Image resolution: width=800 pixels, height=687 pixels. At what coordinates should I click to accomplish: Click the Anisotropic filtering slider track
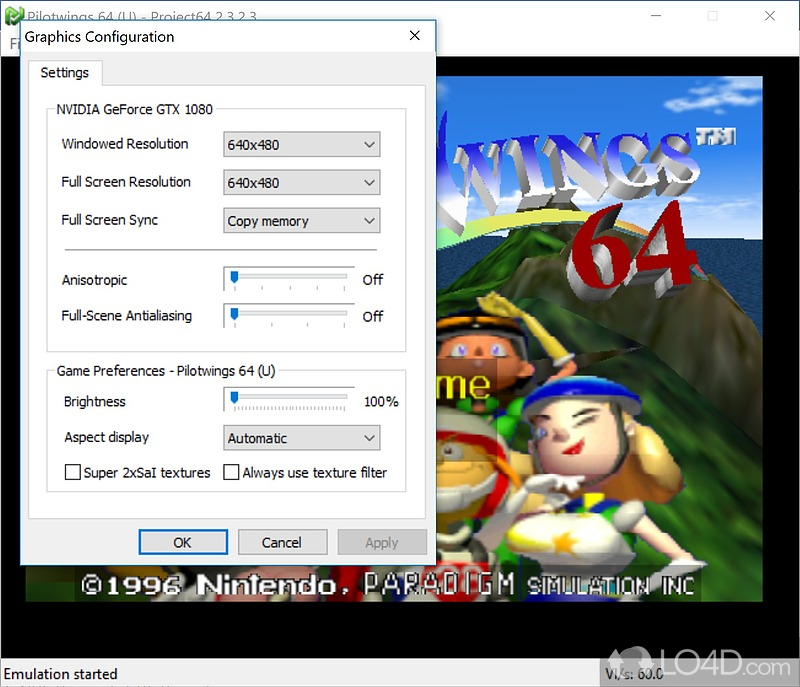[290, 277]
